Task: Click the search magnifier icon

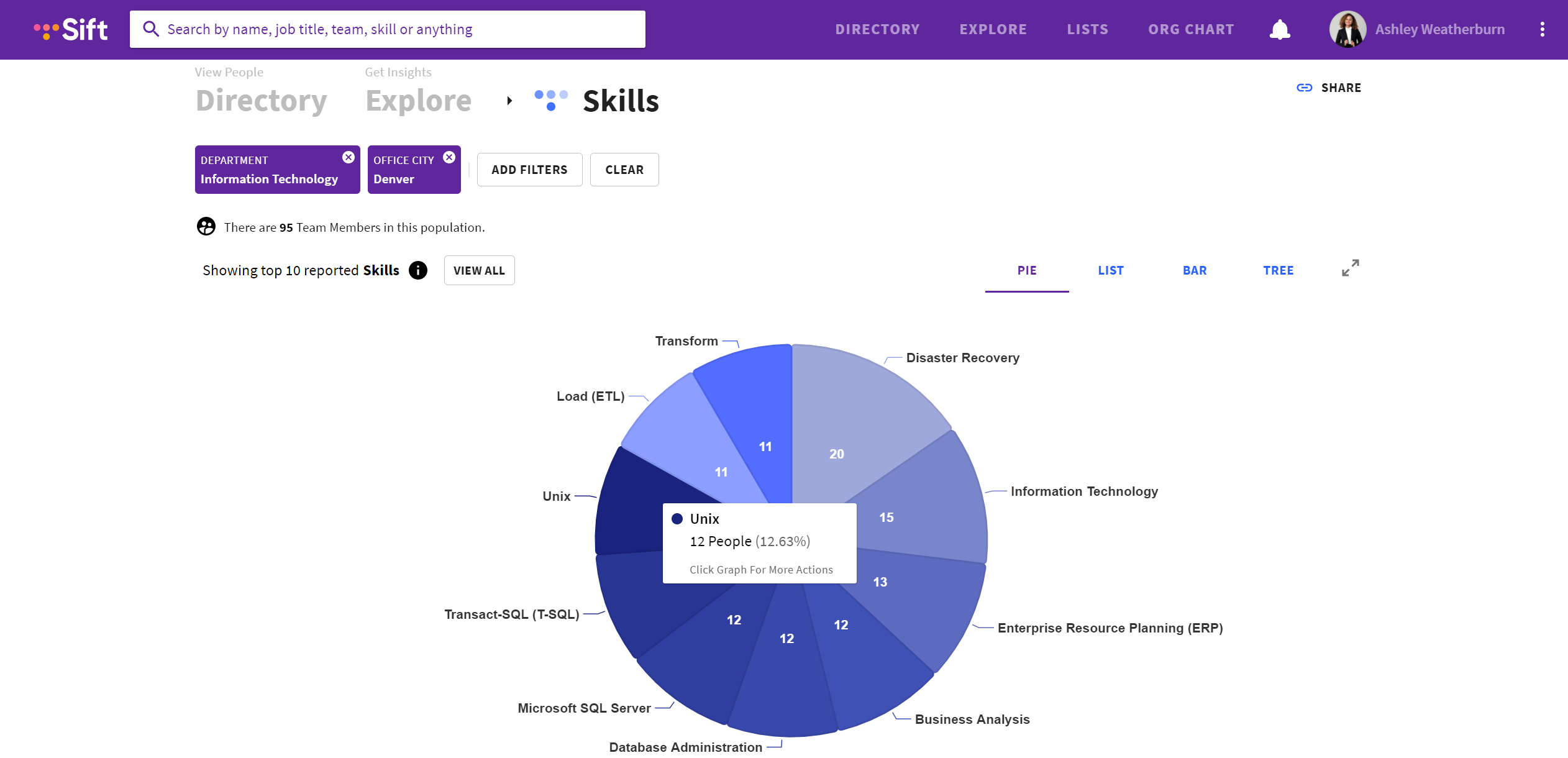Action: pyautogui.click(x=151, y=29)
